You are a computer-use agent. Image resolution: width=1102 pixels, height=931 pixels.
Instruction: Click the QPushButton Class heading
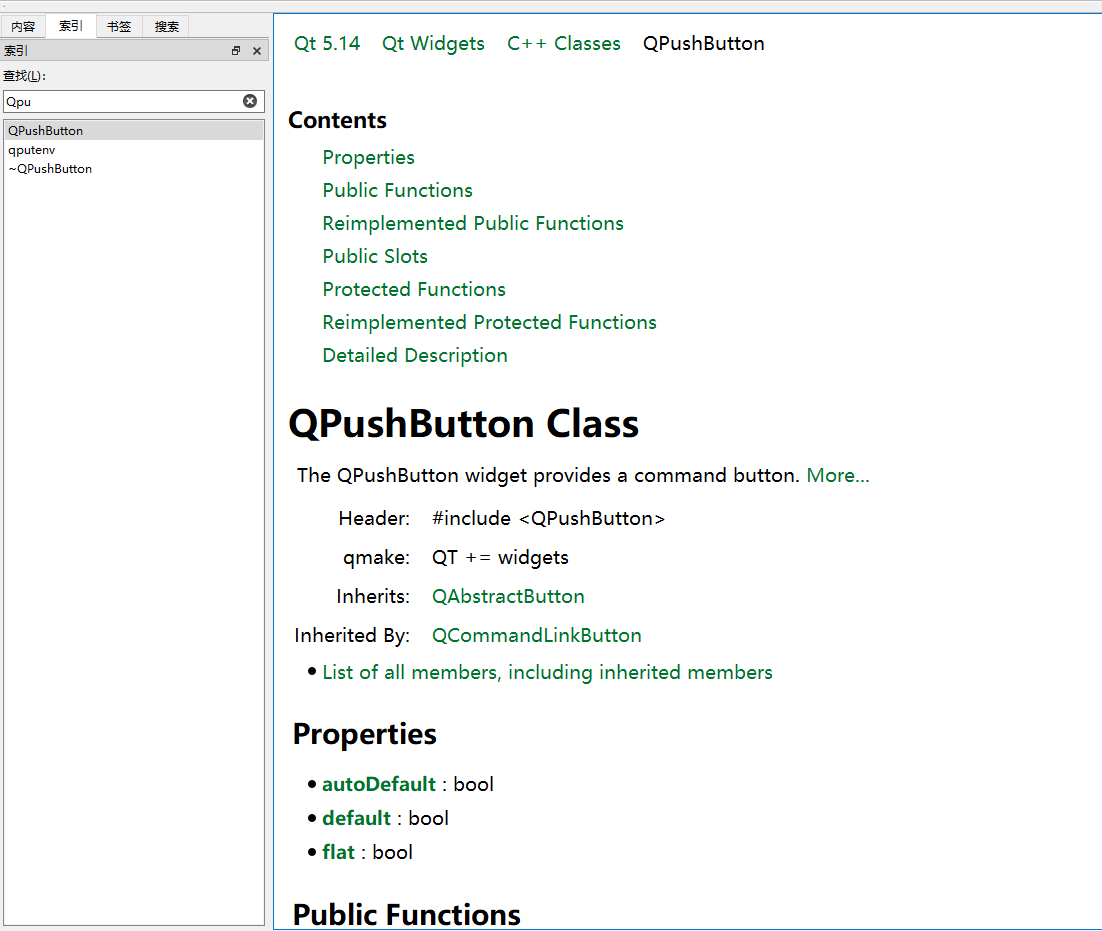464,424
